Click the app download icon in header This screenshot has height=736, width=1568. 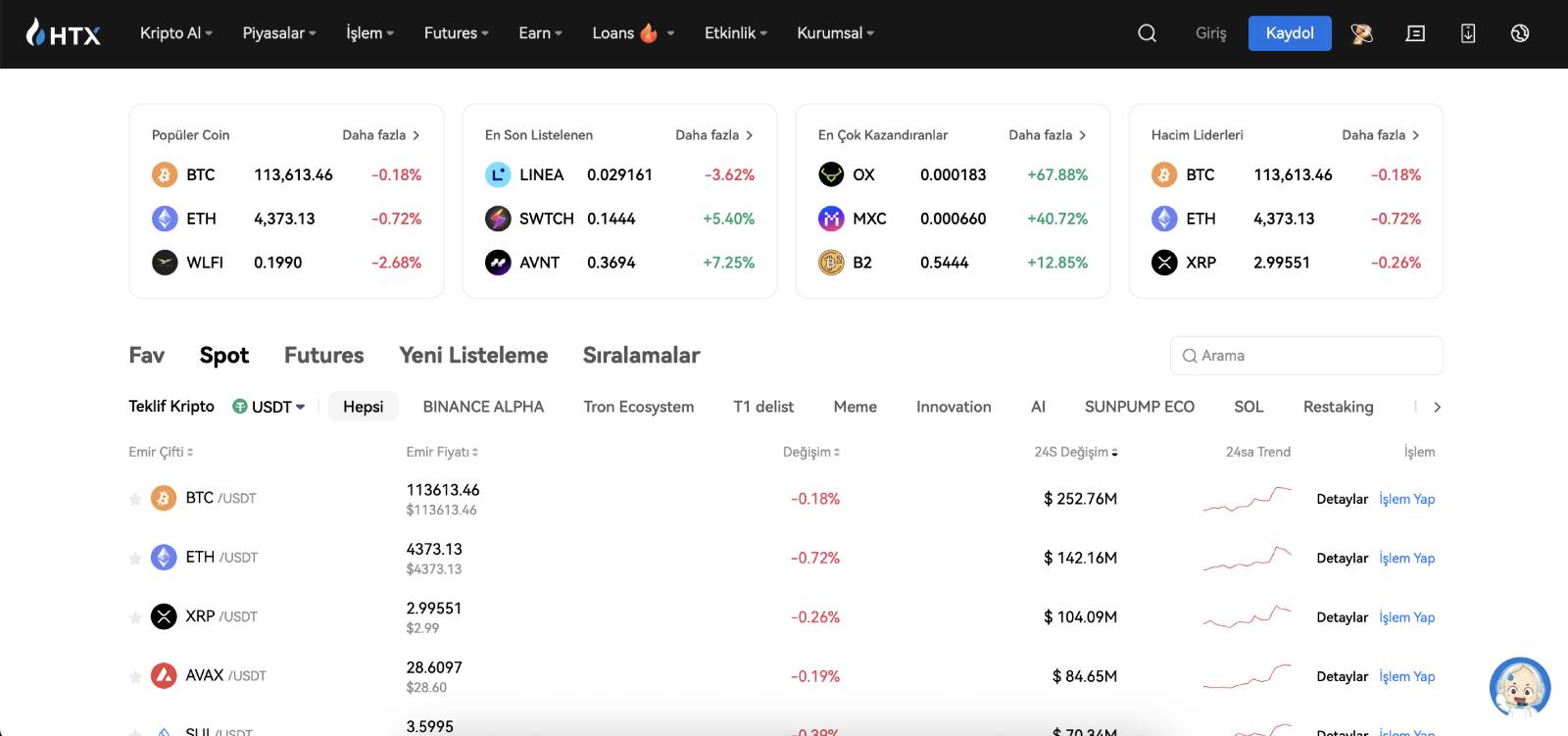1468,33
